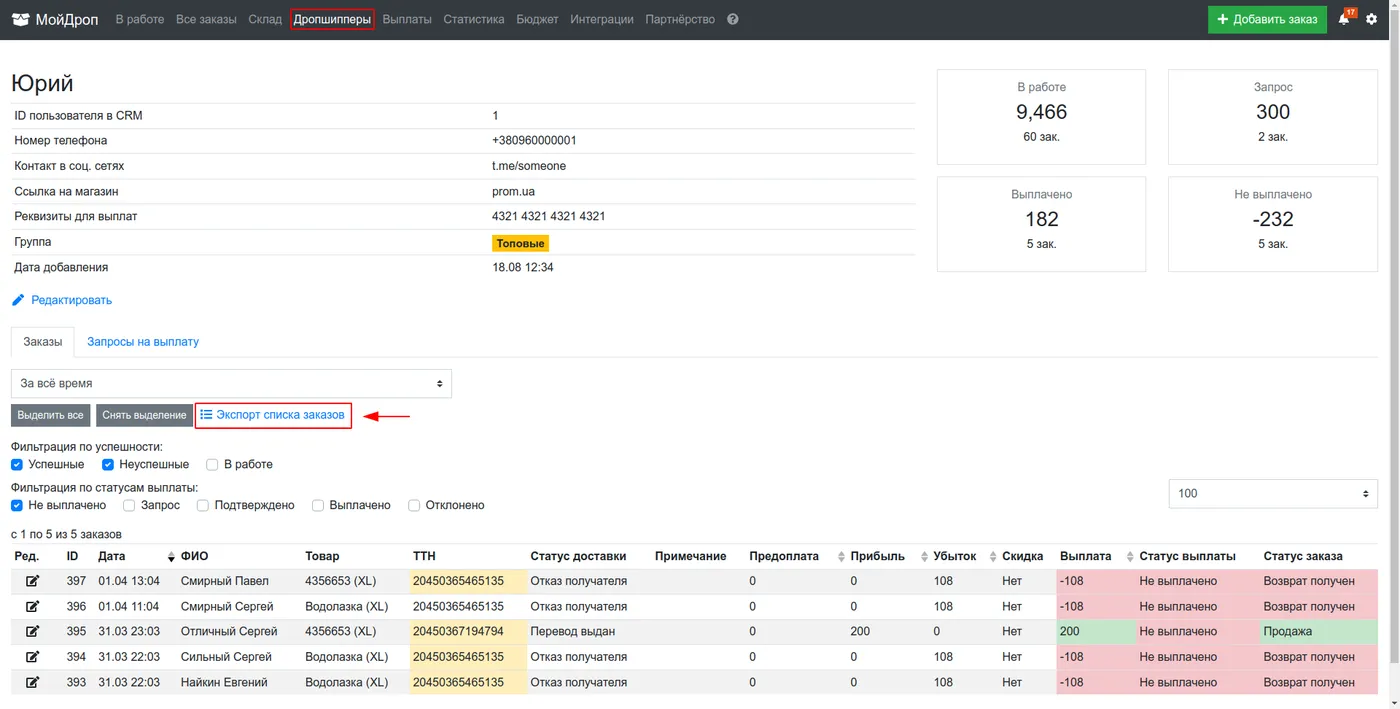Open Все заказы in the navbar
1400x709 pixels.
206,19
